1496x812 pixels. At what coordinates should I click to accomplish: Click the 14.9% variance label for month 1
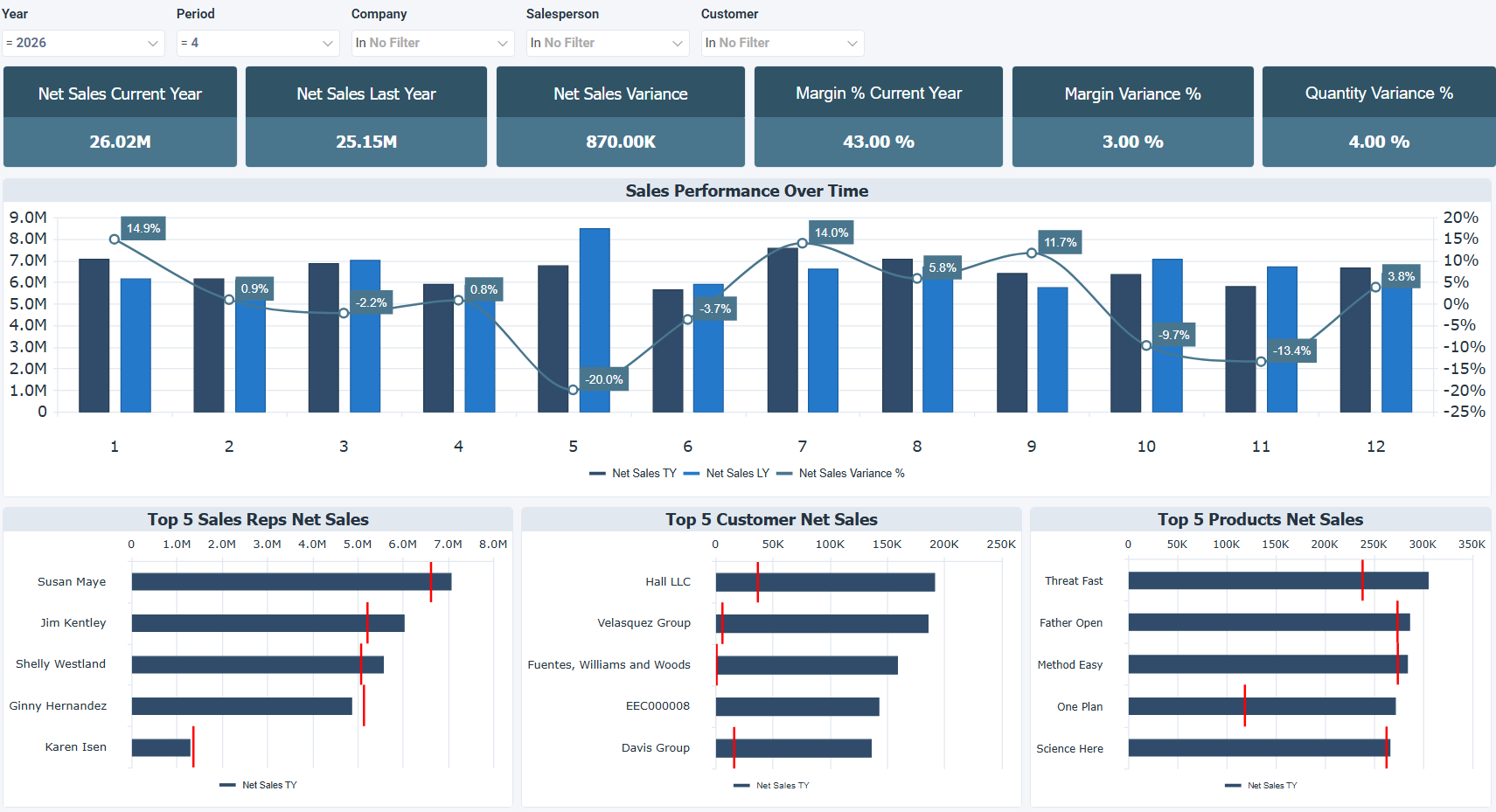(x=143, y=228)
